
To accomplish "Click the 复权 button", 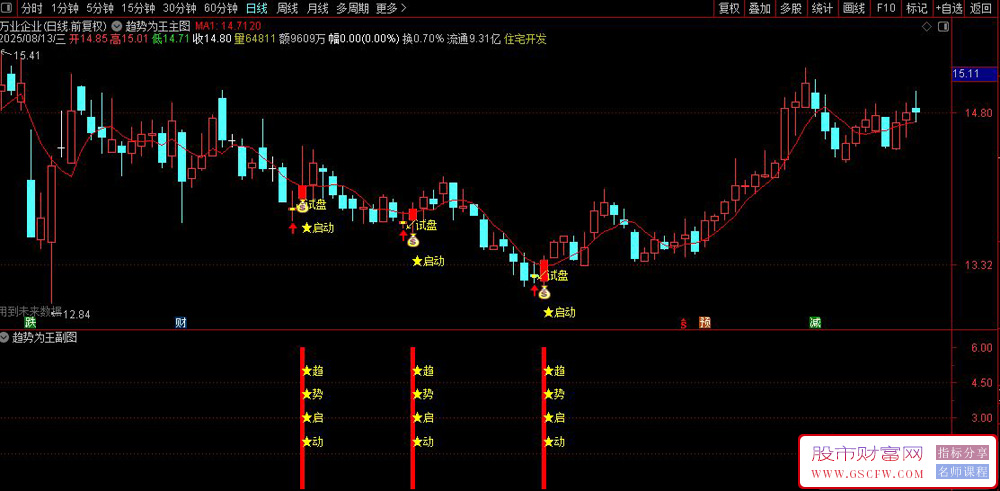I will 729,8.
